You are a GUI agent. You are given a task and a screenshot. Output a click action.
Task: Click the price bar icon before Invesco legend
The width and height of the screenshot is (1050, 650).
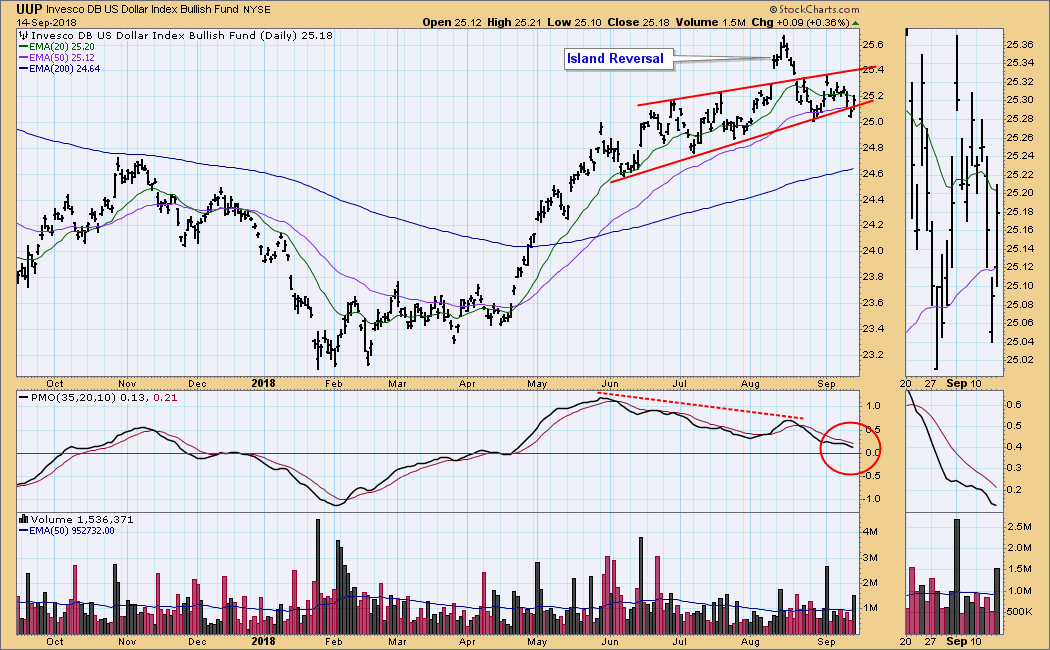pos(23,36)
